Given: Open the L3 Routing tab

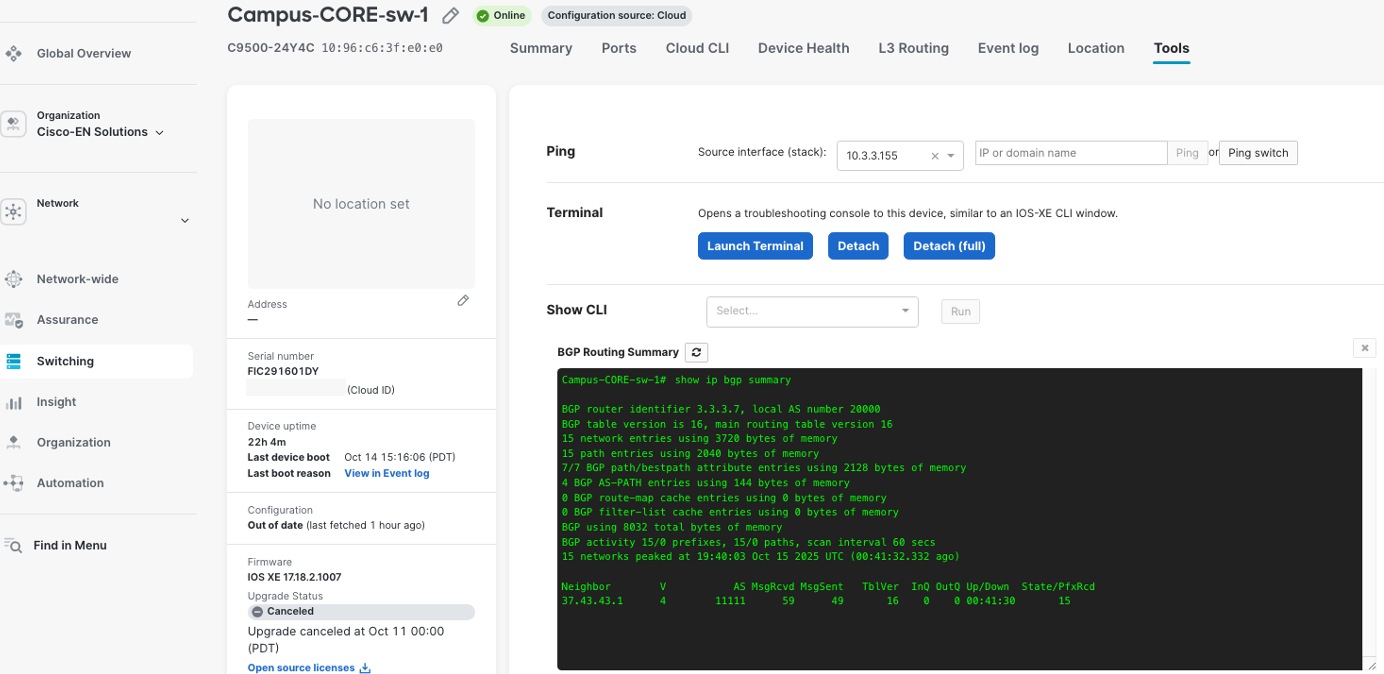Looking at the screenshot, I should [913, 48].
